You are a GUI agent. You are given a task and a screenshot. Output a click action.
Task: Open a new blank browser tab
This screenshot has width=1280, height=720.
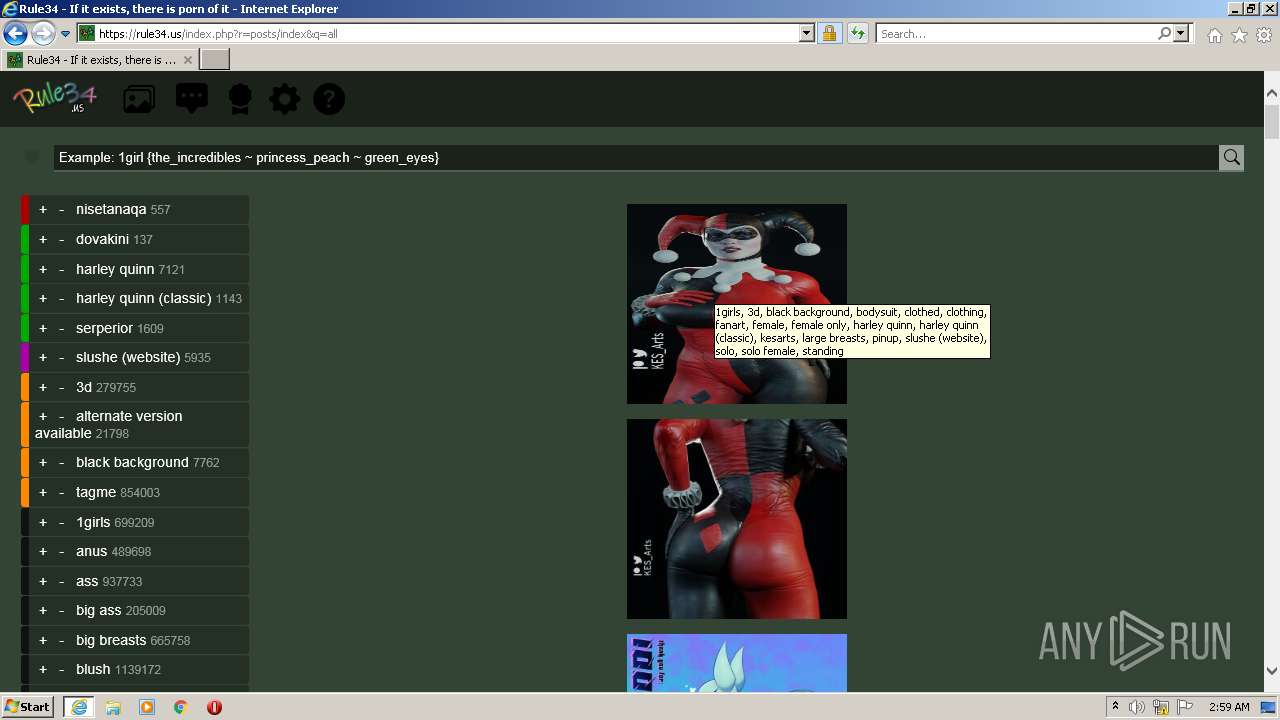[x=215, y=60]
